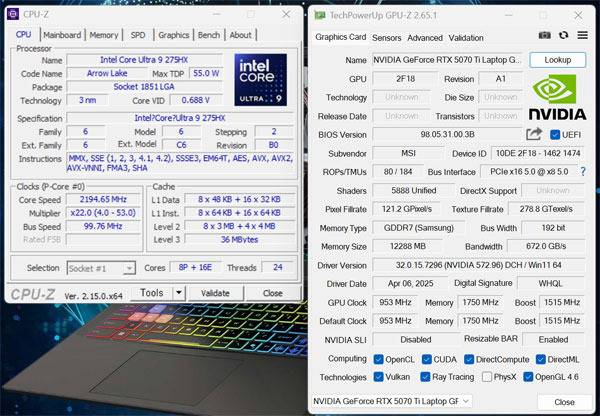Open the Memory tab in CPU-Z

[x=104, y=35]
